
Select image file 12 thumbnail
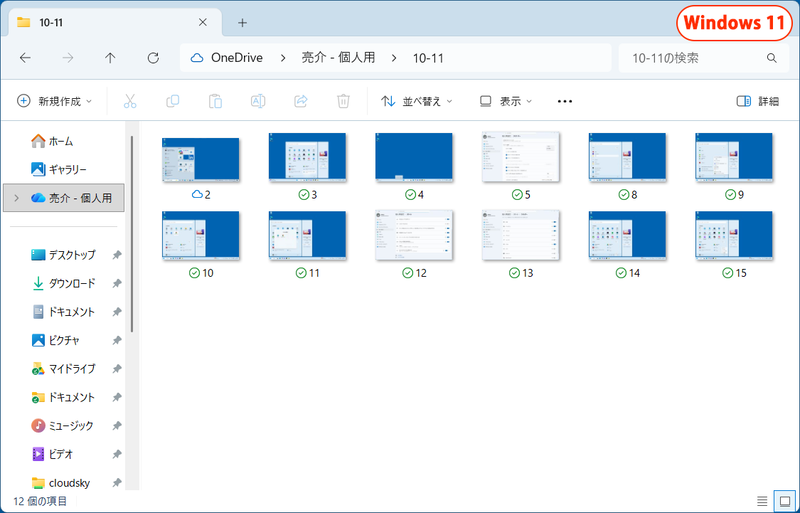pyautogui.click(x=414, y=236)
